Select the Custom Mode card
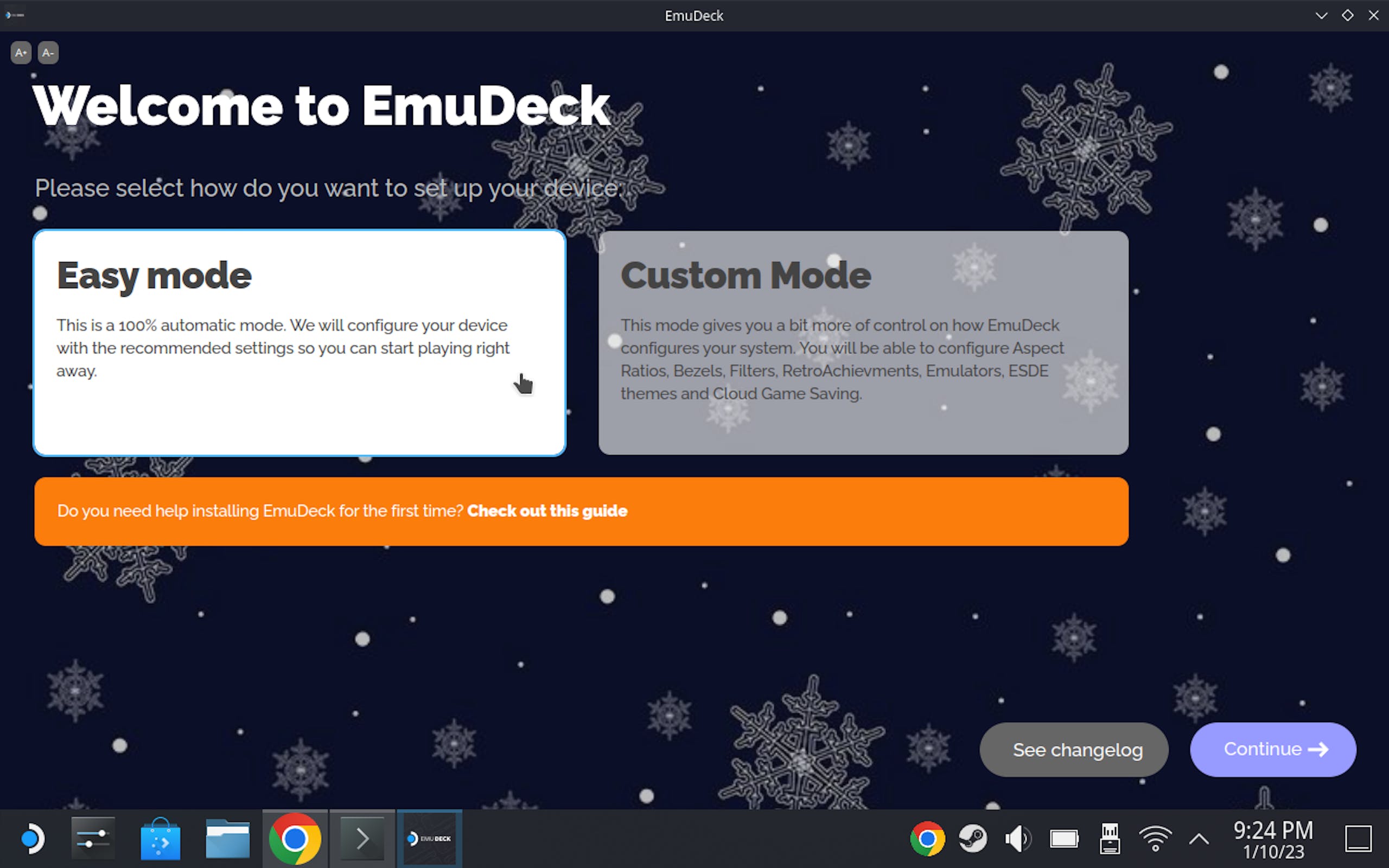This screenshot has height=868, width=1389. pyautogui.click(x=863, y=343)
